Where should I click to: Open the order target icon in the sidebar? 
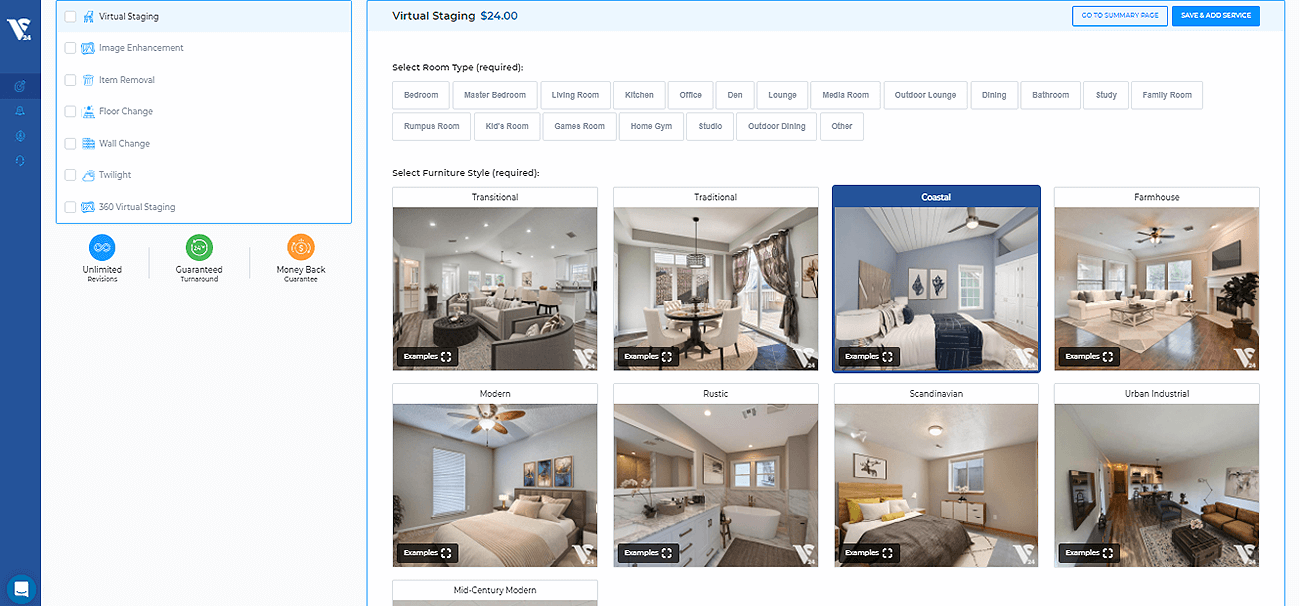[20, 86]
